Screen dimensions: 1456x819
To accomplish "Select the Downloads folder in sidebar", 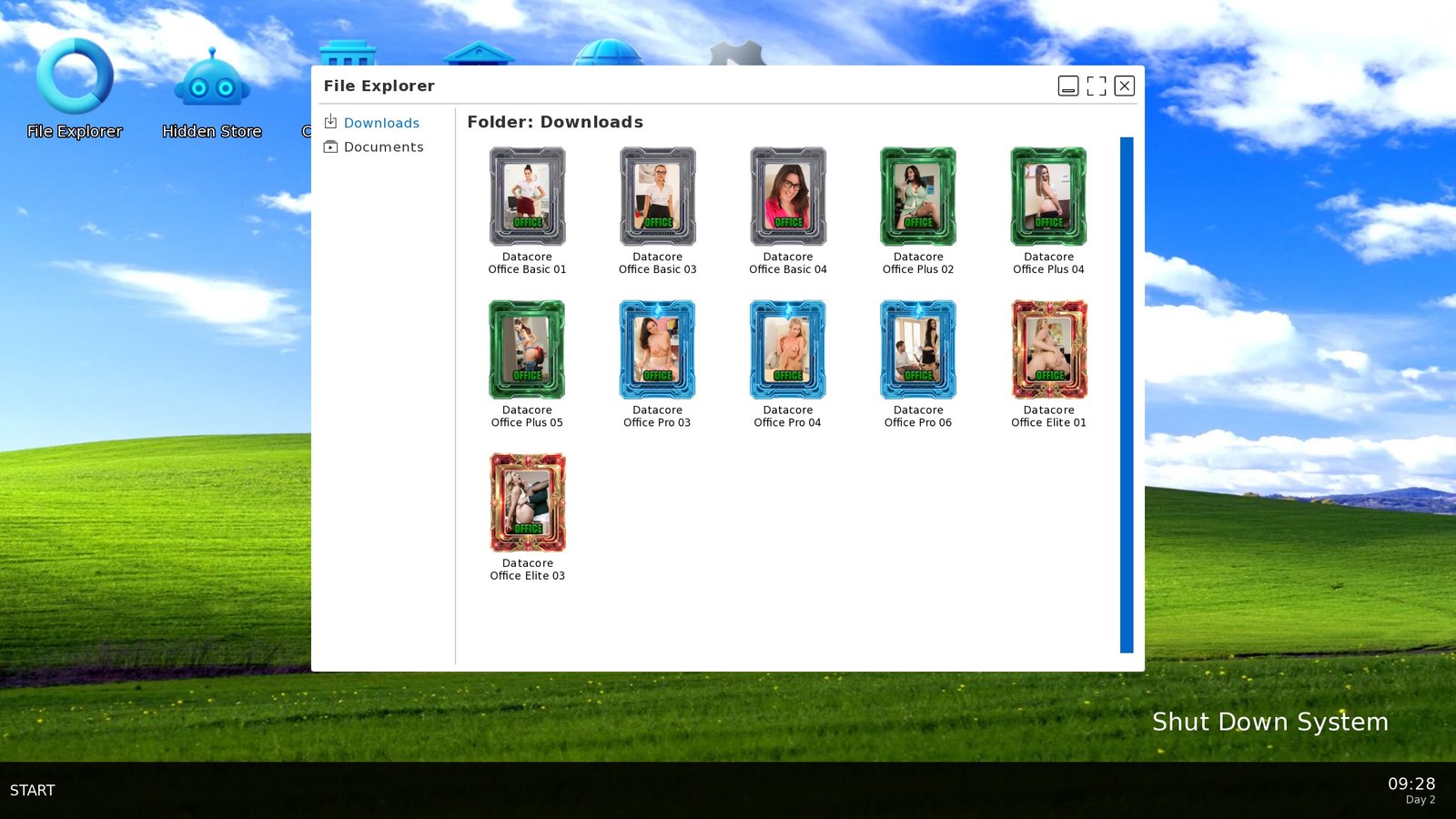I will pyautogui.click(x=381, y=123).
